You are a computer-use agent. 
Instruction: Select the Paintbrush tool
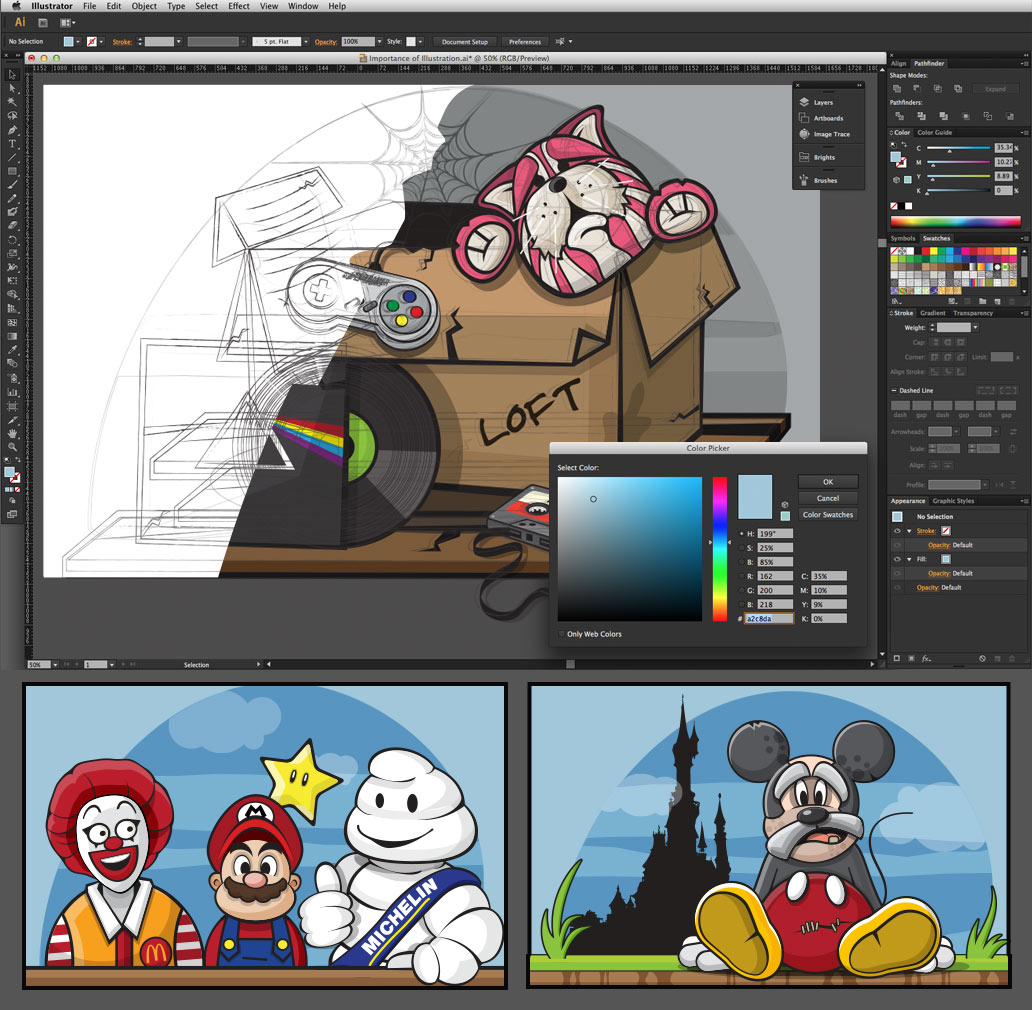(x=12, y=185)
